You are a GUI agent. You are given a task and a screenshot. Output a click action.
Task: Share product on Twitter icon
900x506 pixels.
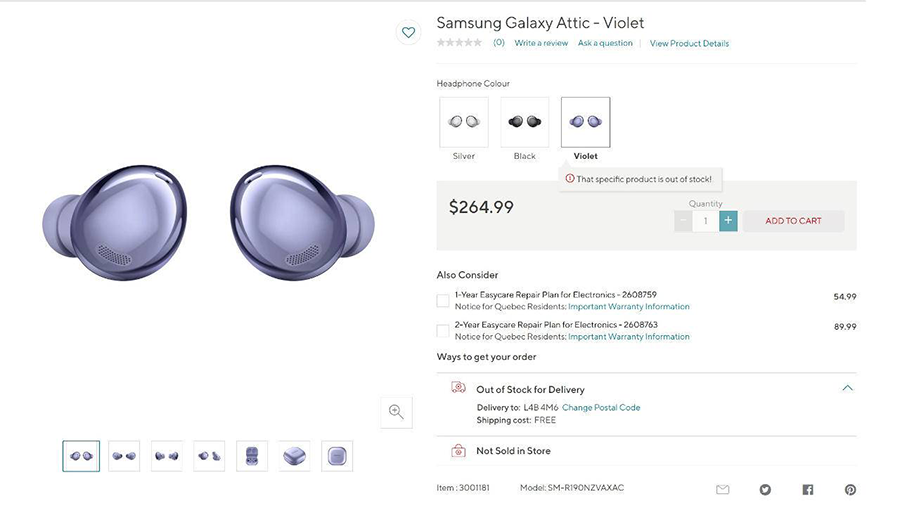(765, 489)
